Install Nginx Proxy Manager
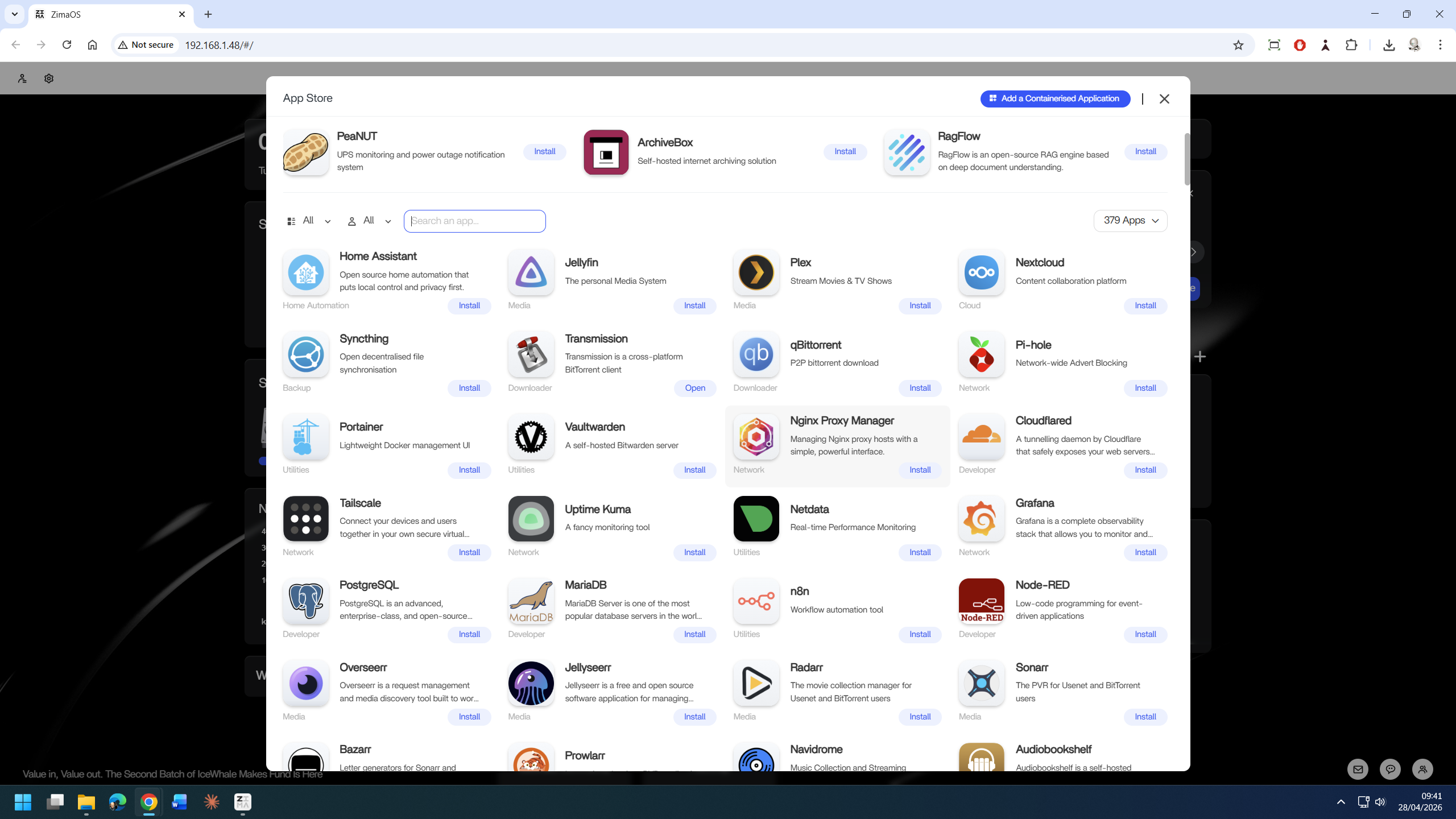 (920, 470)
